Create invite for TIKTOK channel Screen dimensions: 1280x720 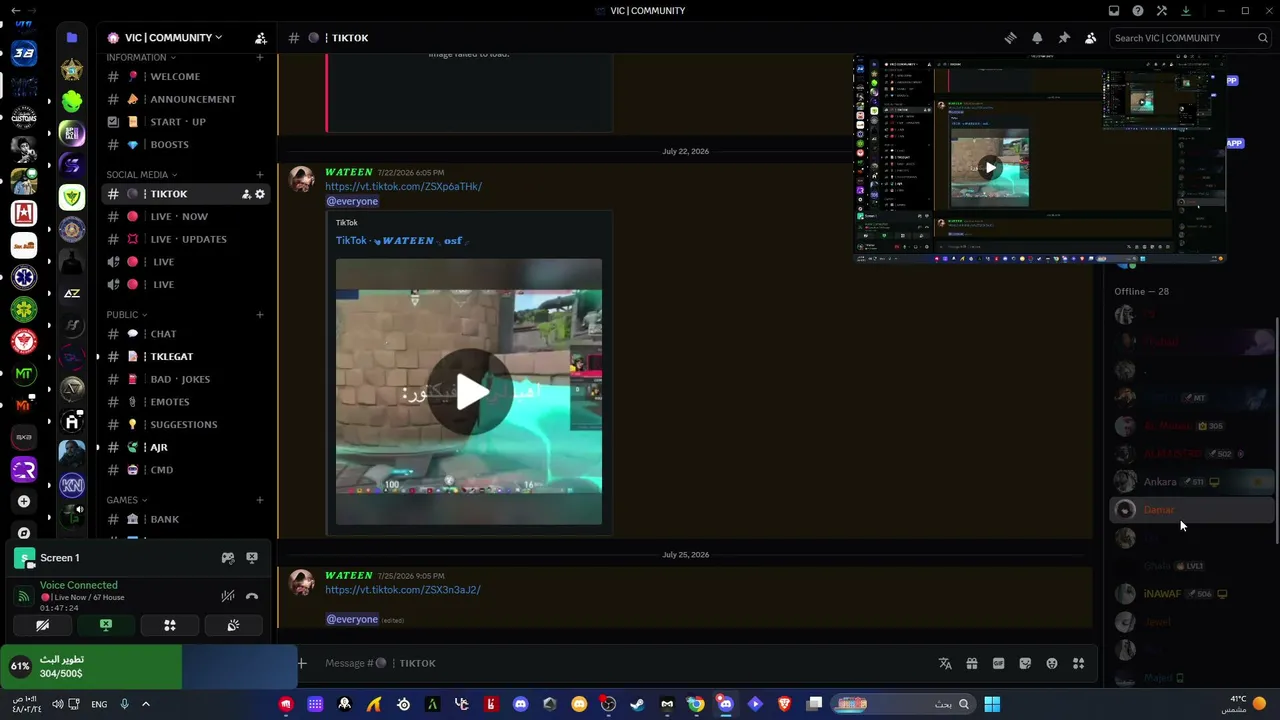tap(246, 194)
